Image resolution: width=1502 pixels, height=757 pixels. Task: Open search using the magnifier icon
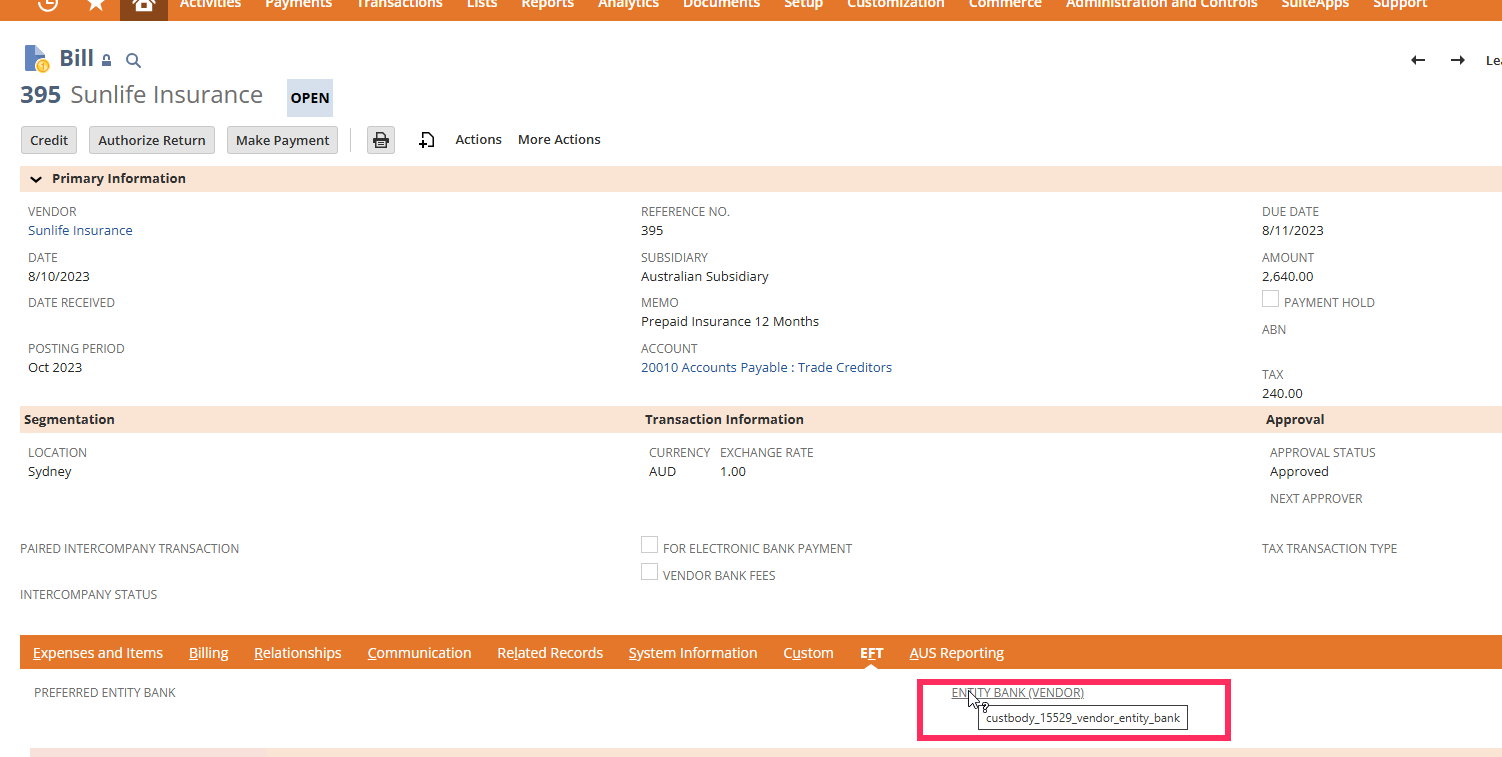coord(133,60)
